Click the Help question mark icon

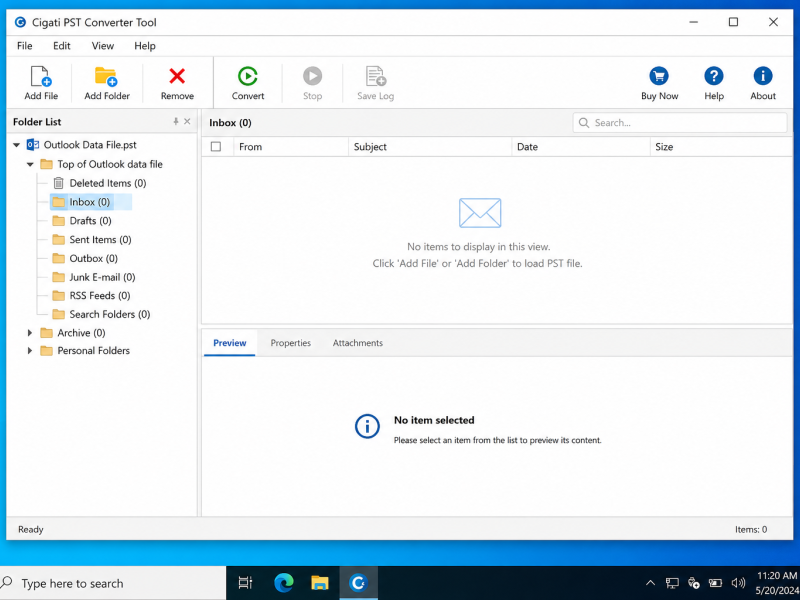point(714,77)
